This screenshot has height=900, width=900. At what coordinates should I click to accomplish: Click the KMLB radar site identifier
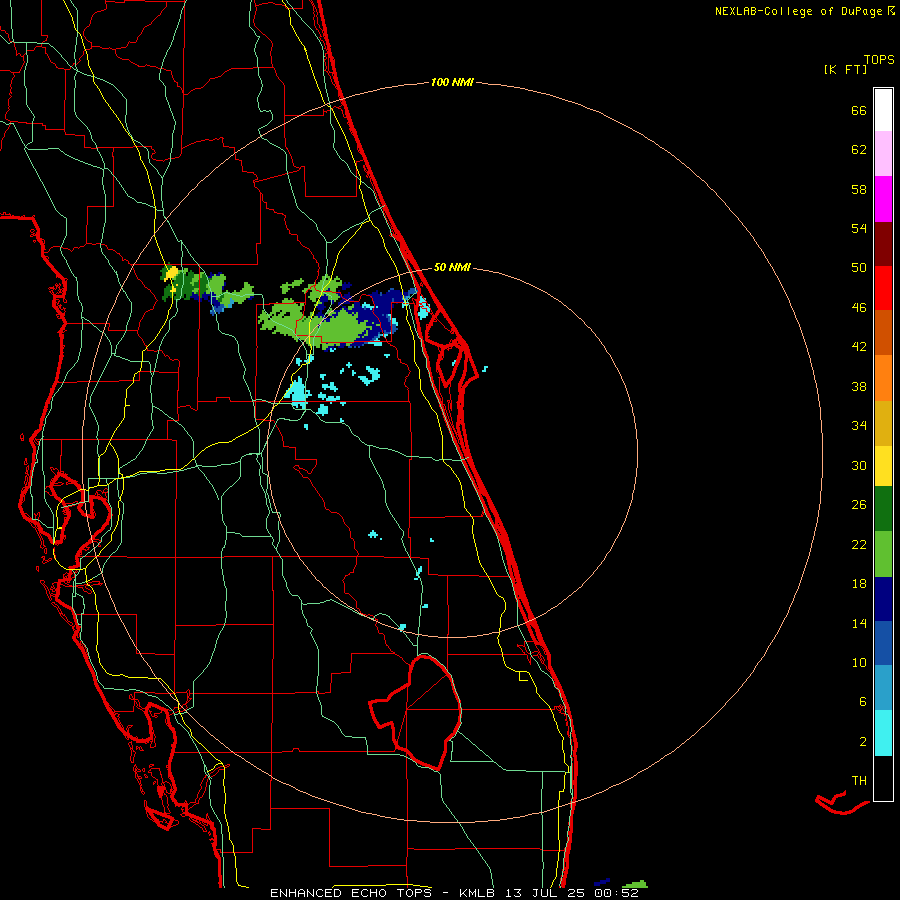[479, 893]
